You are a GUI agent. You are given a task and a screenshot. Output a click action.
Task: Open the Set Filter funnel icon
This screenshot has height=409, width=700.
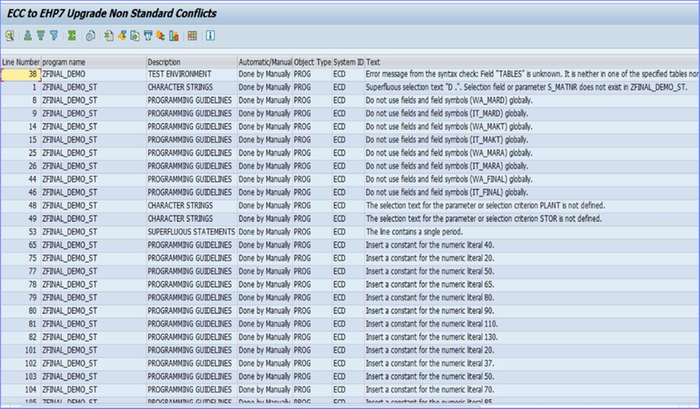[55, 36]
